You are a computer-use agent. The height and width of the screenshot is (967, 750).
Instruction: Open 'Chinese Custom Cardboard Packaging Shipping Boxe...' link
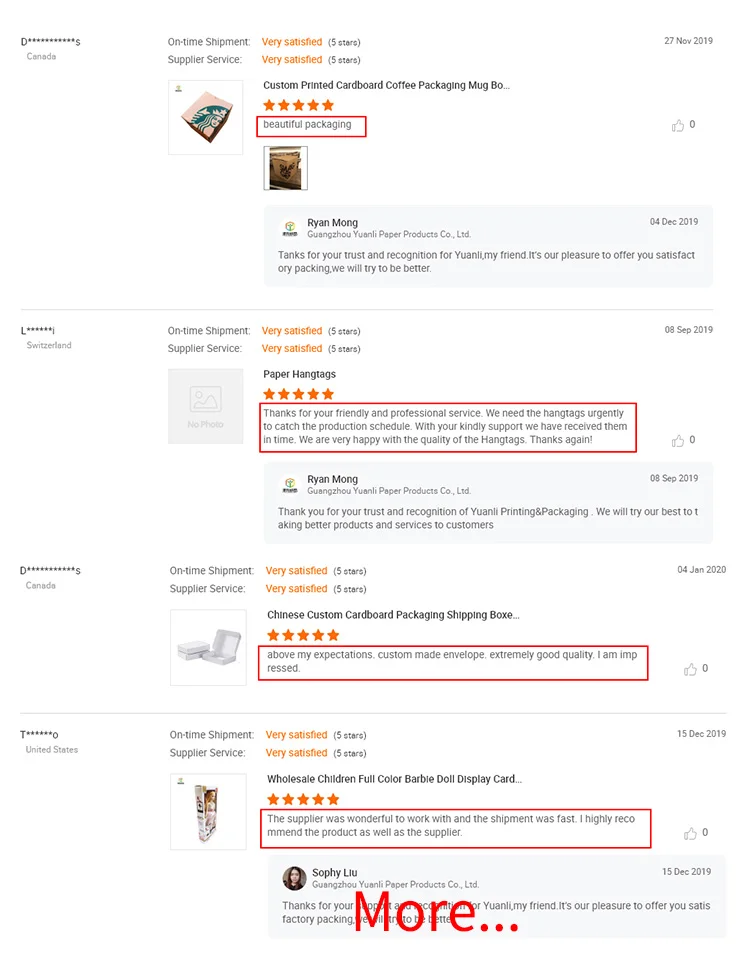[393, 615]
